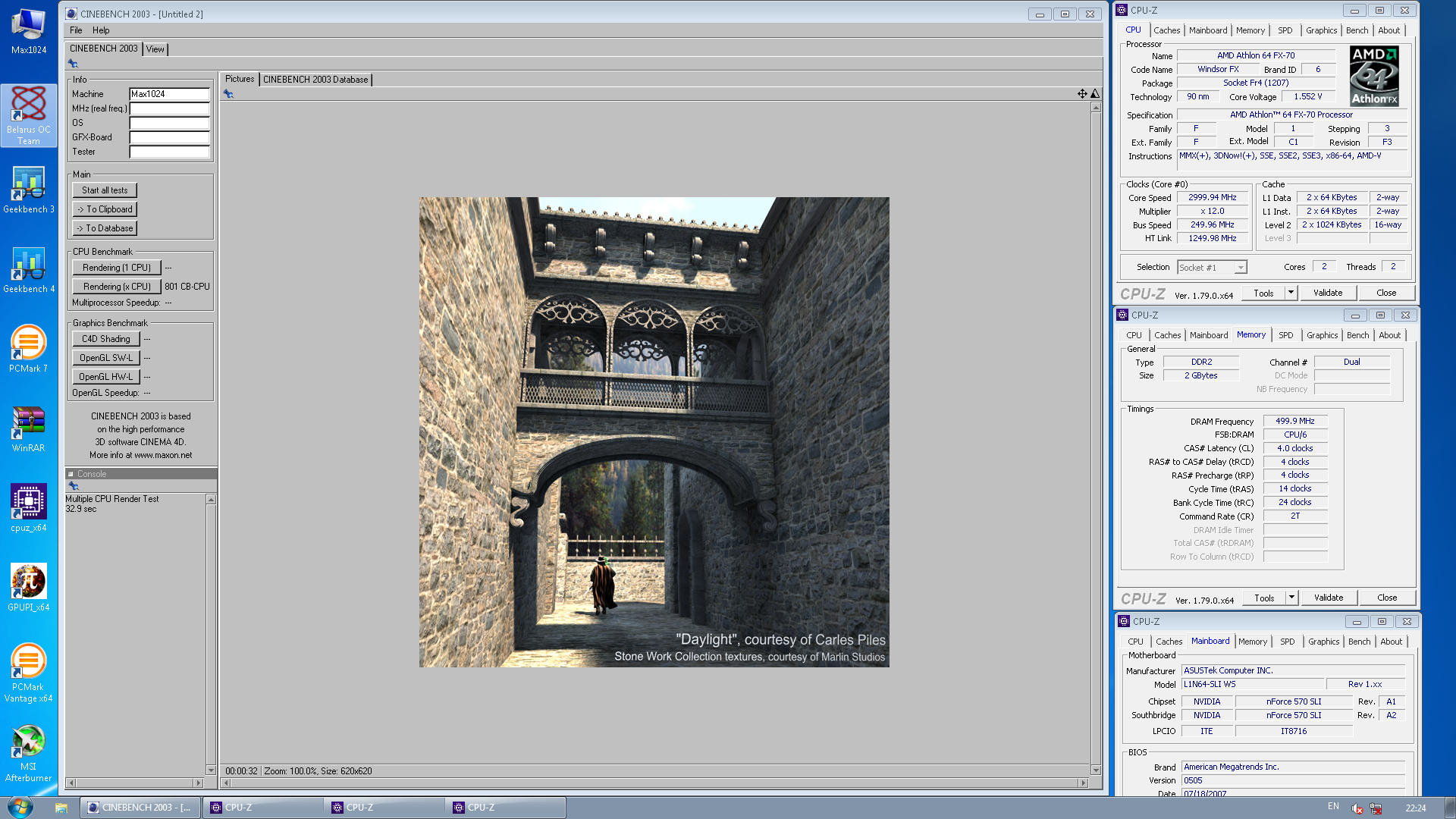Click Start all tests button
The image size is (1456, 819).
pyautogui.click(x=105, y=190)
